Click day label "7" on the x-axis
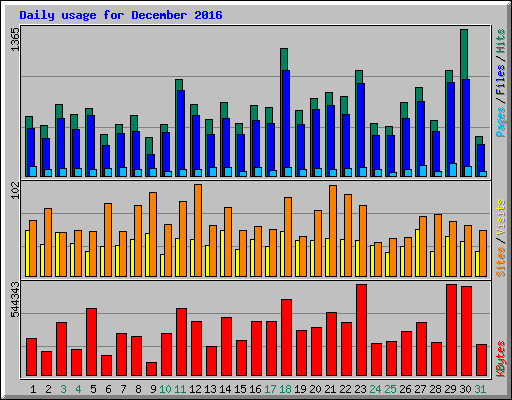This screenshot has width=512, height=400. click(x=123, y=389)
